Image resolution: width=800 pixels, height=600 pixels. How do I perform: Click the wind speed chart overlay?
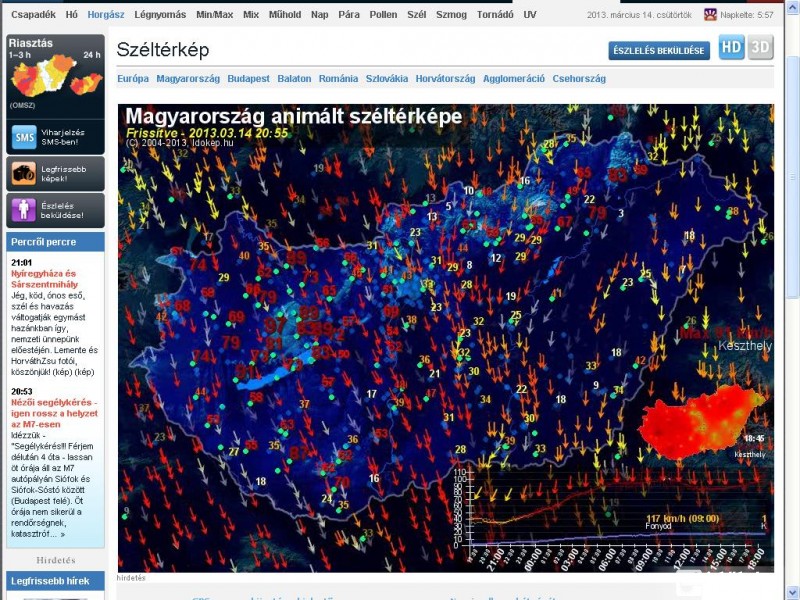tap(612, 515)
